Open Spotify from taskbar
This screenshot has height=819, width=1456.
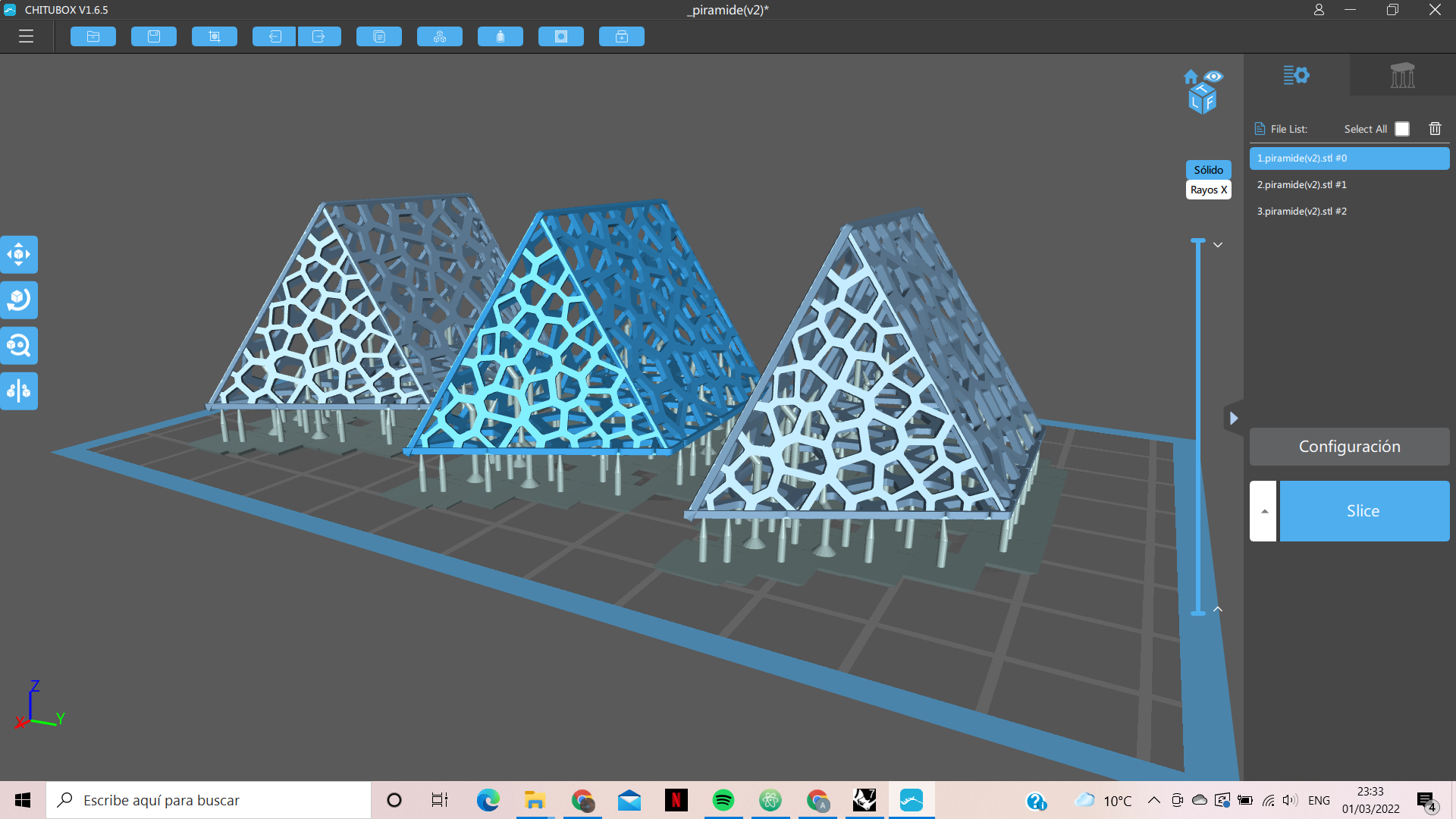[723, 800]
